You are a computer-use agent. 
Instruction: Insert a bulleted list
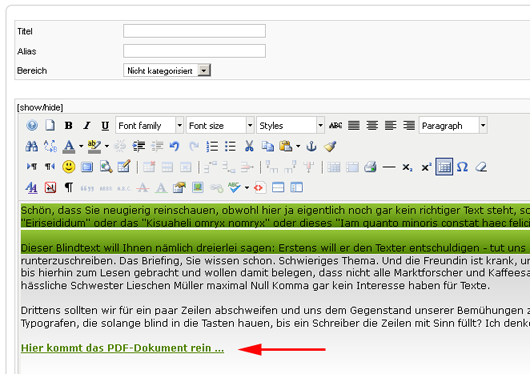pyautogui.click(x=230, y=146)
